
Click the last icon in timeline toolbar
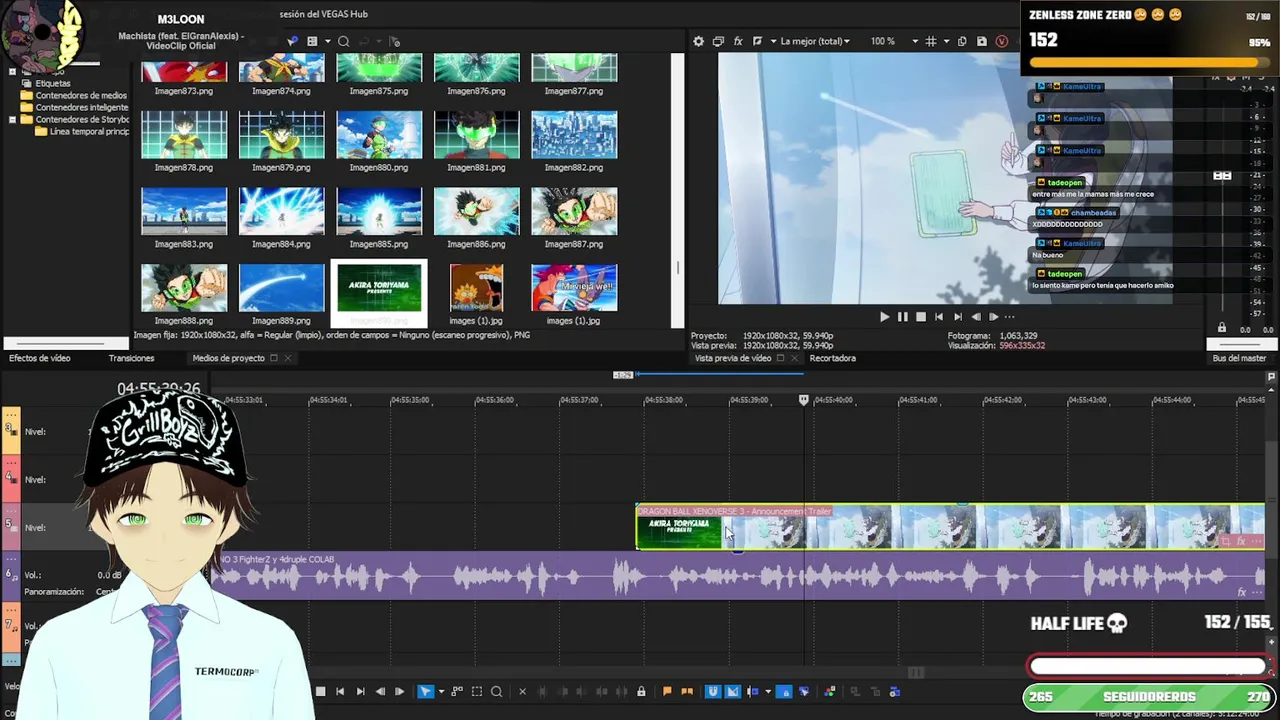click(x=894, y=691)
